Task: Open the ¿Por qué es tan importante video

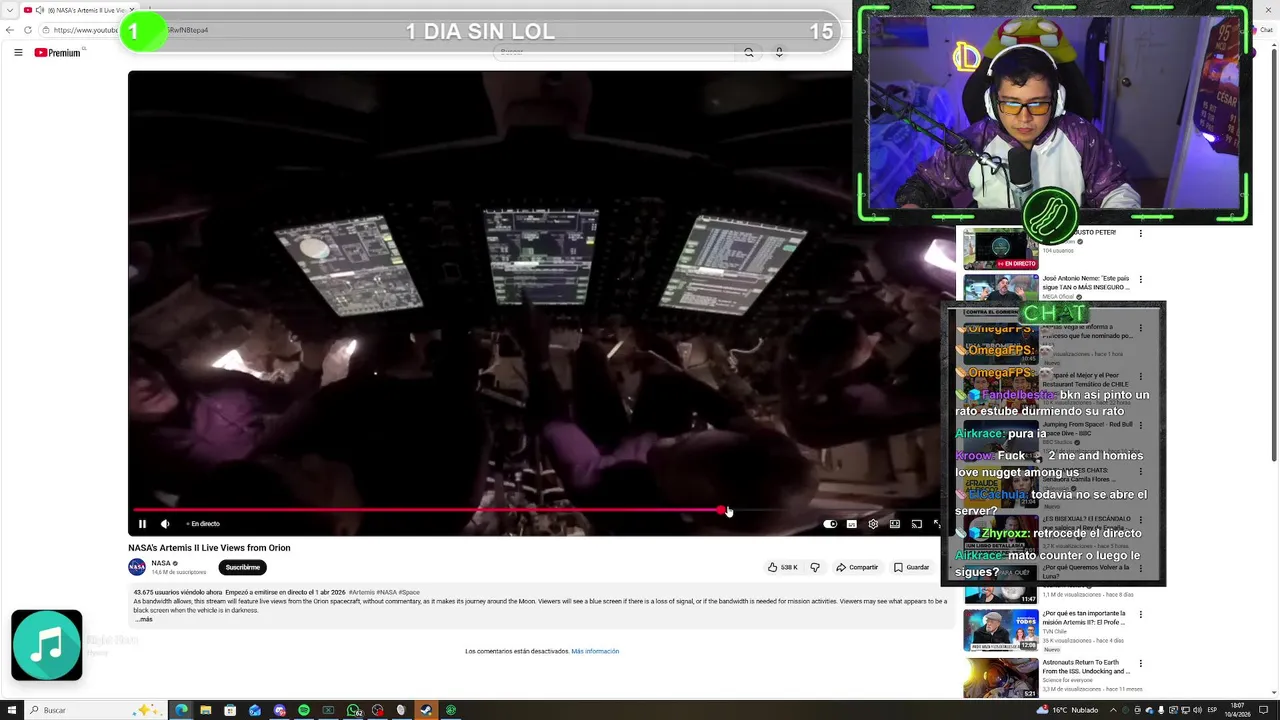Action: click(x=1085, y=617)
